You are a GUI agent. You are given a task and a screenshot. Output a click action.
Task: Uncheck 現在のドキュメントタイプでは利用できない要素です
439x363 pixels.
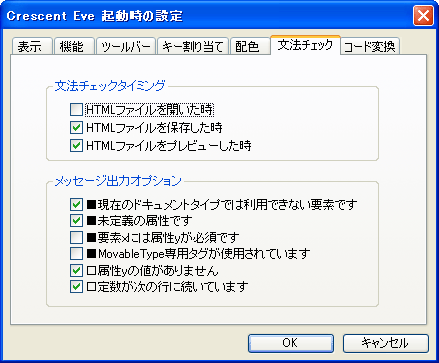coord(76,204)
